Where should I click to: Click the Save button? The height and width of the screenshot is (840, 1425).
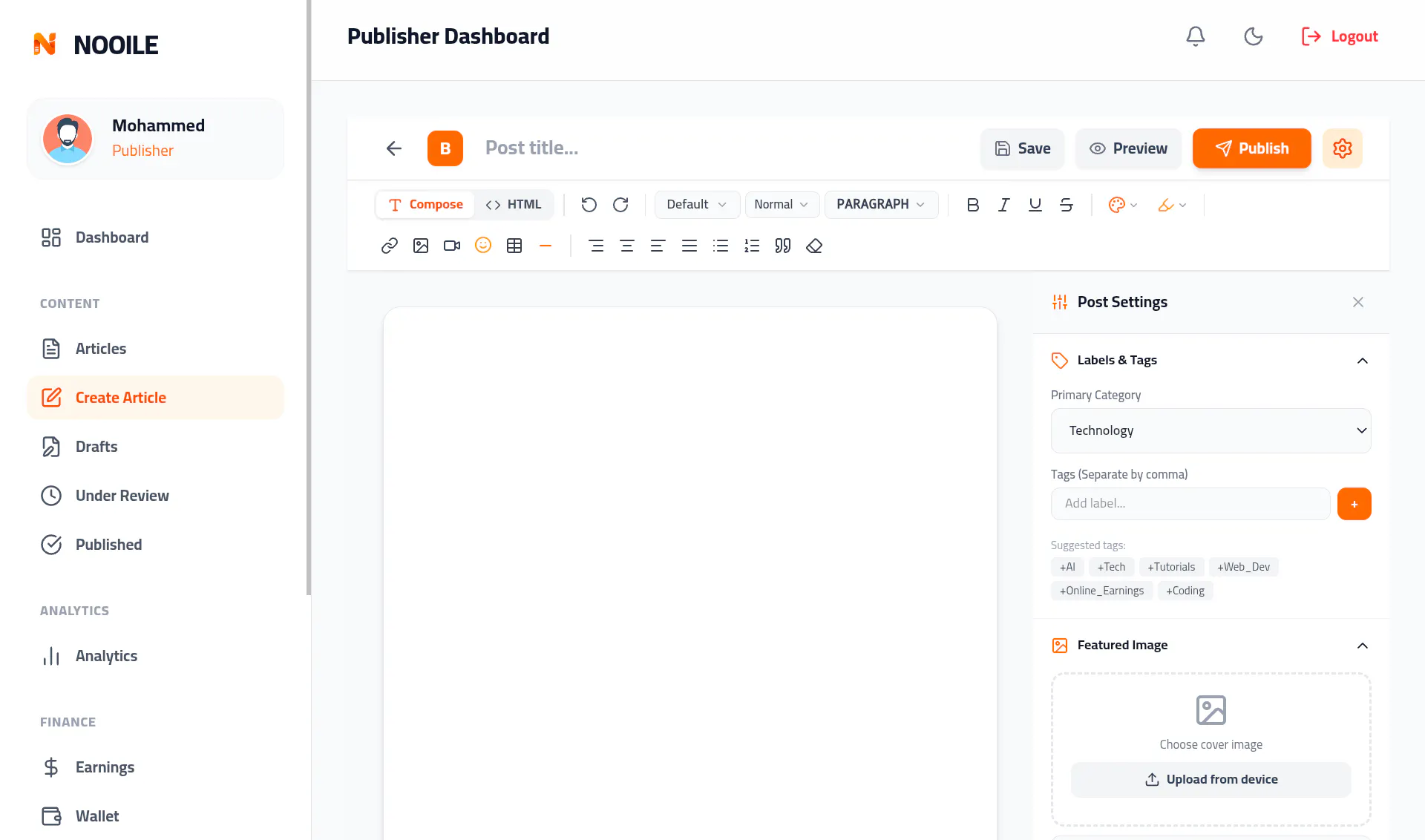pyautogui.click(x=1022, y=148)
